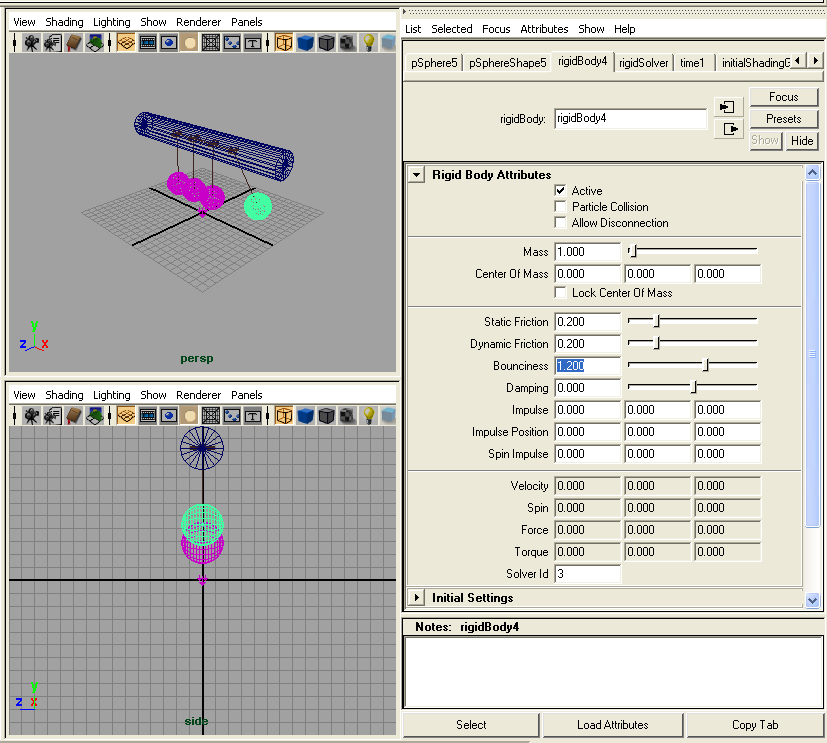Open the List menu in Attribute Editor

point(413,29)
